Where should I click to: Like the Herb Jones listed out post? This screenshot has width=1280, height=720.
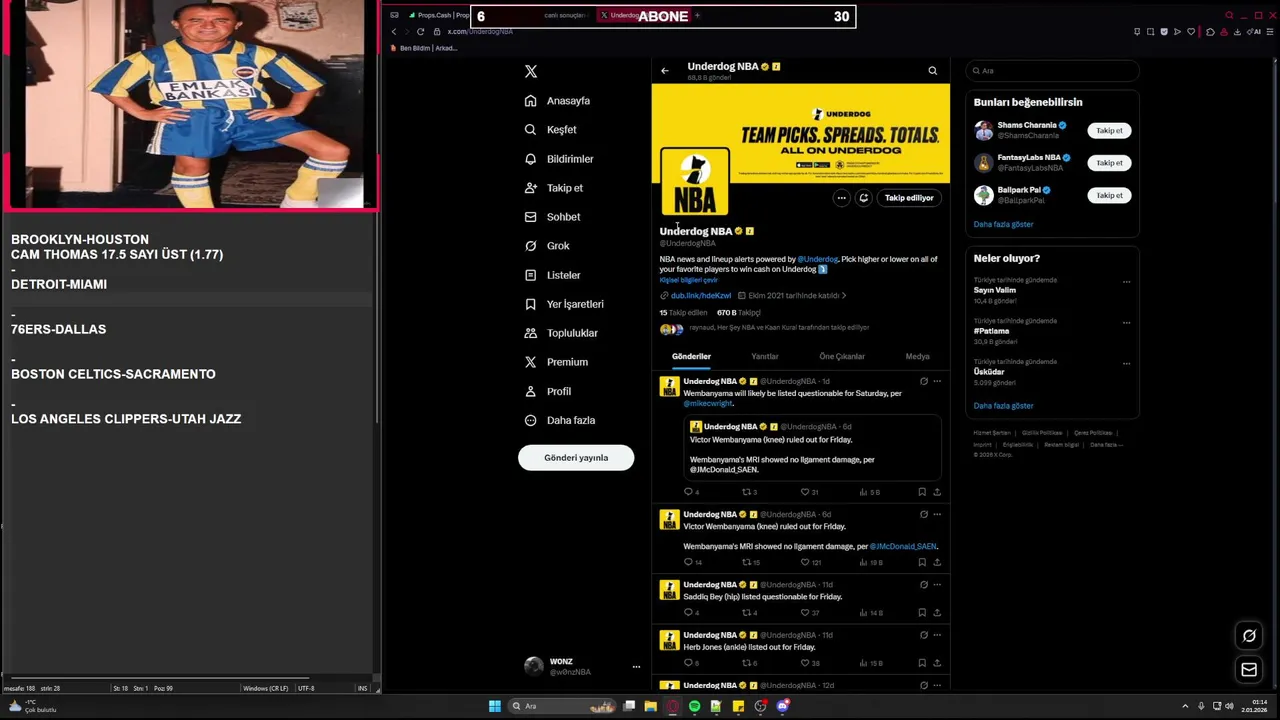coord(805,663)
